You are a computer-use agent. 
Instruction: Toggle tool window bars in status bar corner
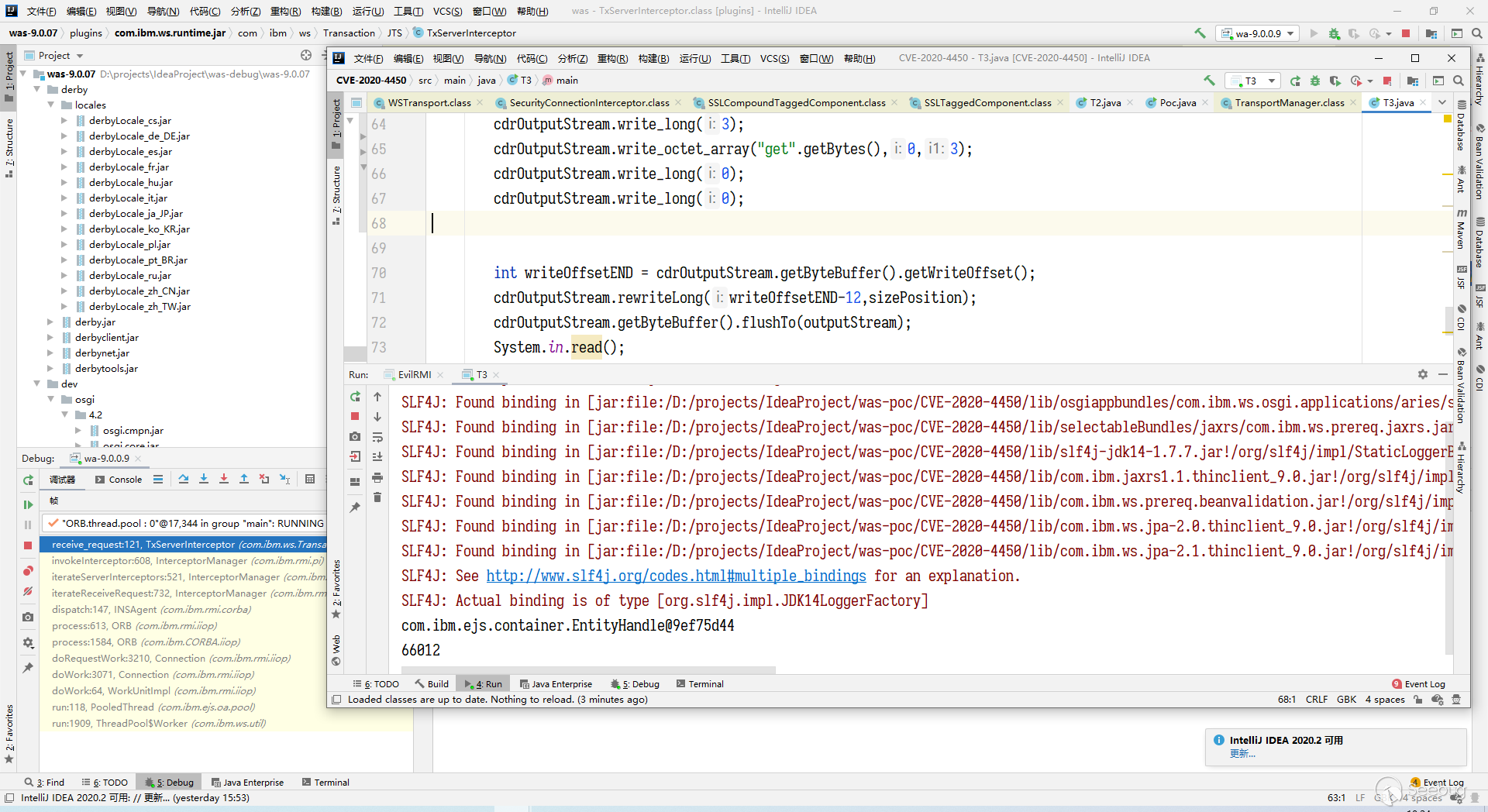(336, 700)
